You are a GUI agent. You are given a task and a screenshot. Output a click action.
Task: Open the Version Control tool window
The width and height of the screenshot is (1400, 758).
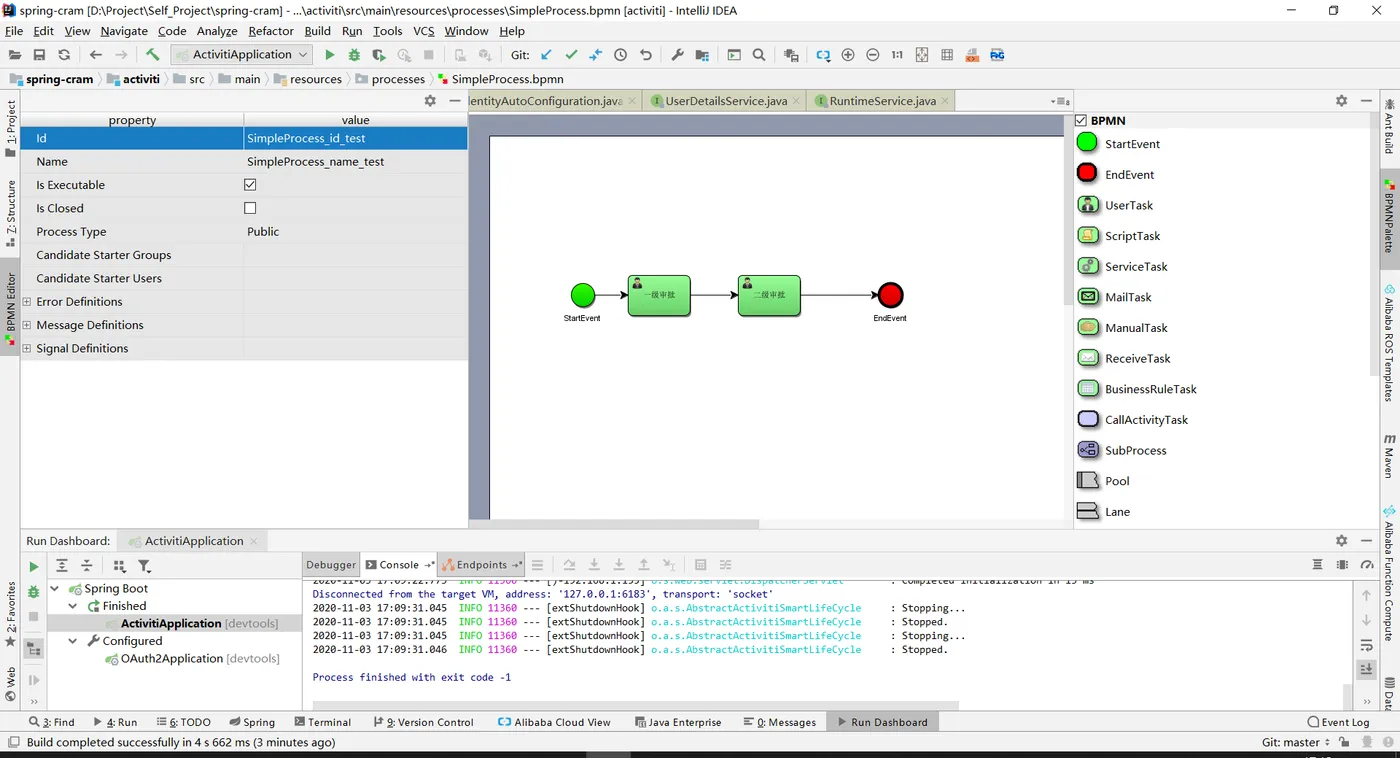click(x=423, y=722)
